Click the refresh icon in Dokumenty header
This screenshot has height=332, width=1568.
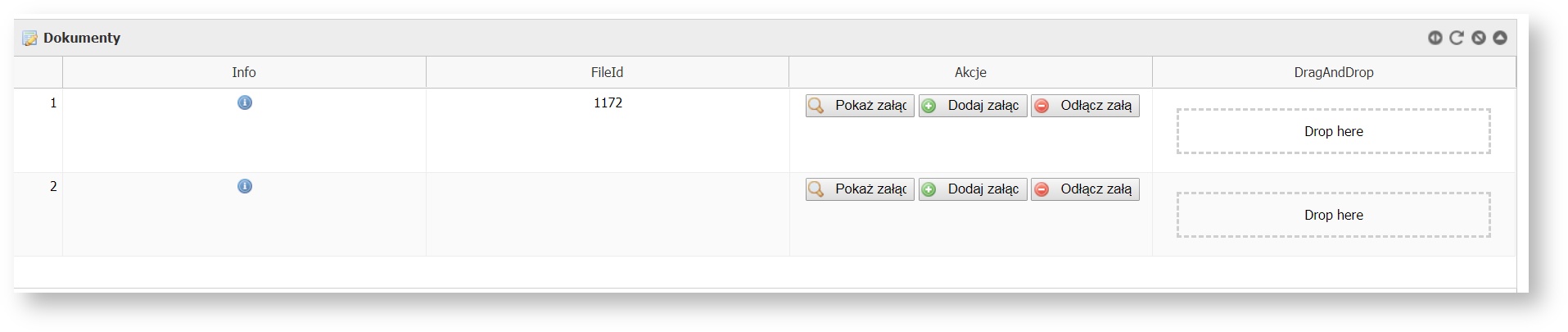(x=1457, y=38)
